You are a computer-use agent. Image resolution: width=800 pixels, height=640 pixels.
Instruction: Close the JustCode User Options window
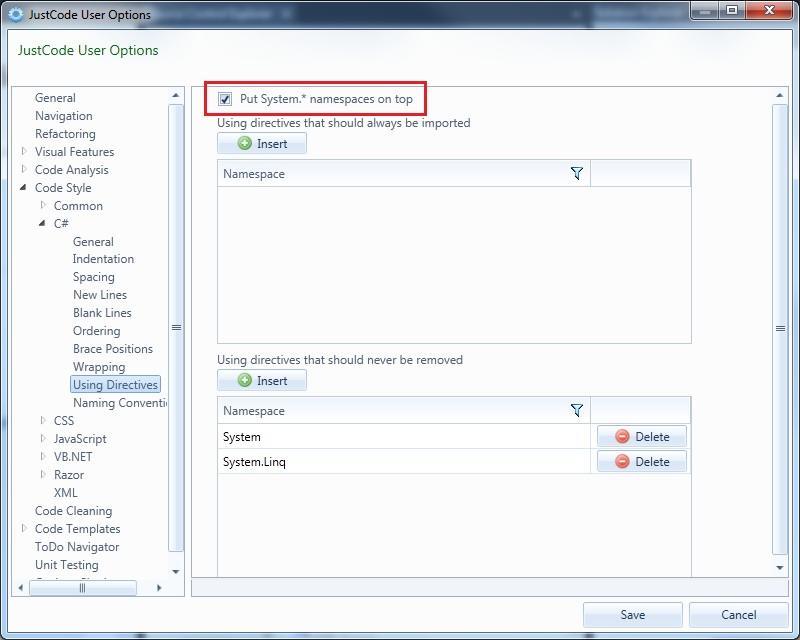(x=769, y=10)
